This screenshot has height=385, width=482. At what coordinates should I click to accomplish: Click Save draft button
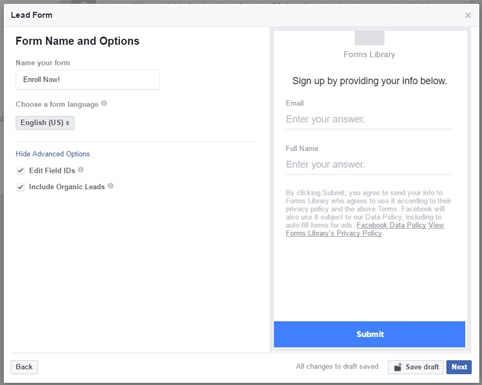[x=416, y=367]
